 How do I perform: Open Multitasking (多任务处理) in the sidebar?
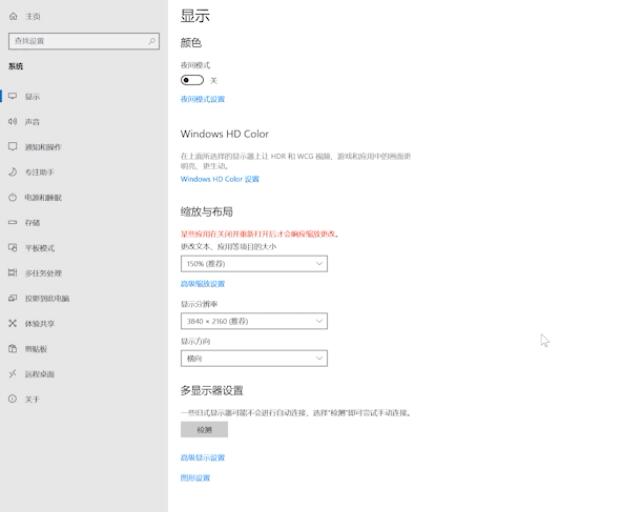pos(43,273)
